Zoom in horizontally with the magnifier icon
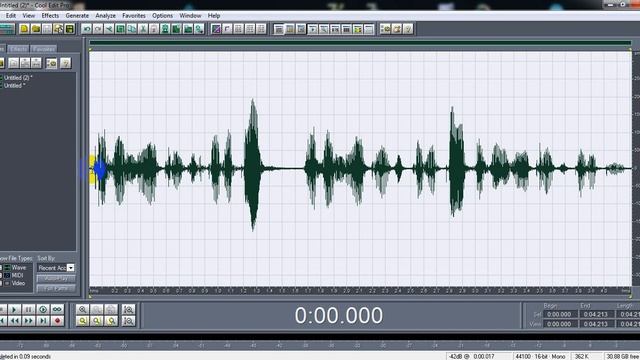 click(82, 309)
